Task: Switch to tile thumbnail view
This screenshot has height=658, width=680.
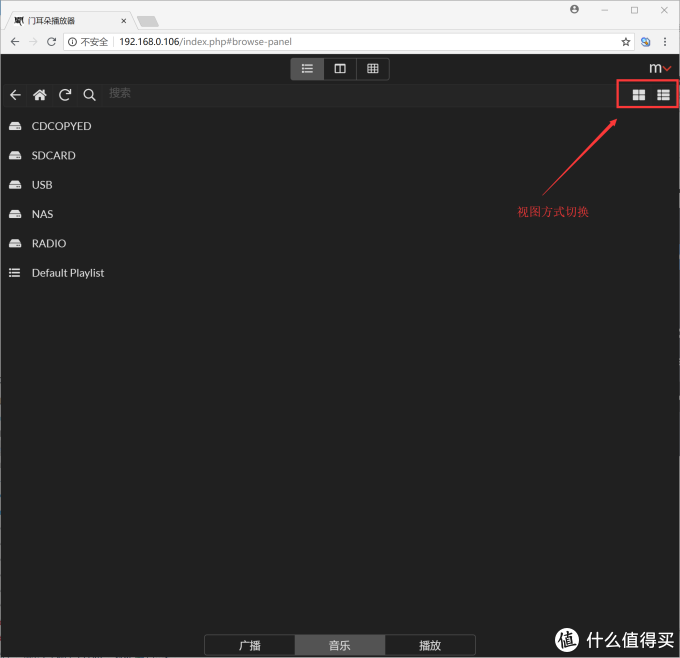Action: tap(638, 95)
